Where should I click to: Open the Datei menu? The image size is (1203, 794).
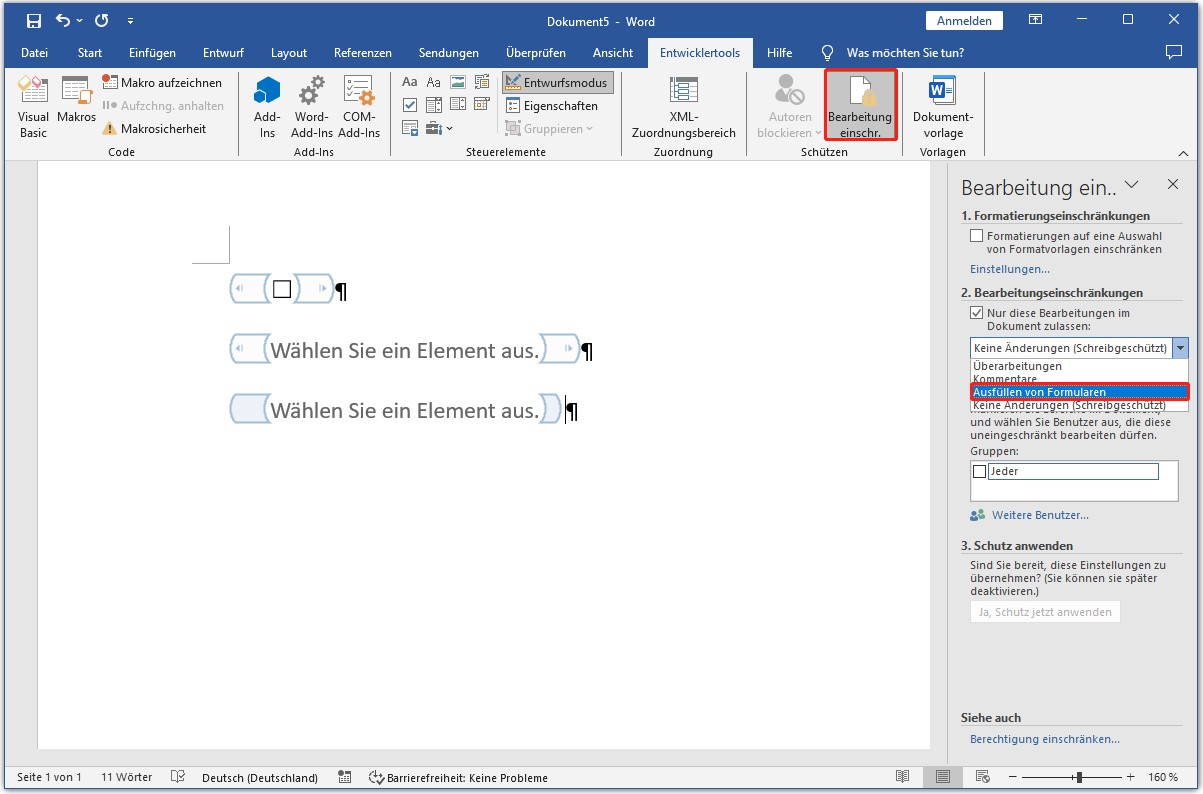(35, 53)
